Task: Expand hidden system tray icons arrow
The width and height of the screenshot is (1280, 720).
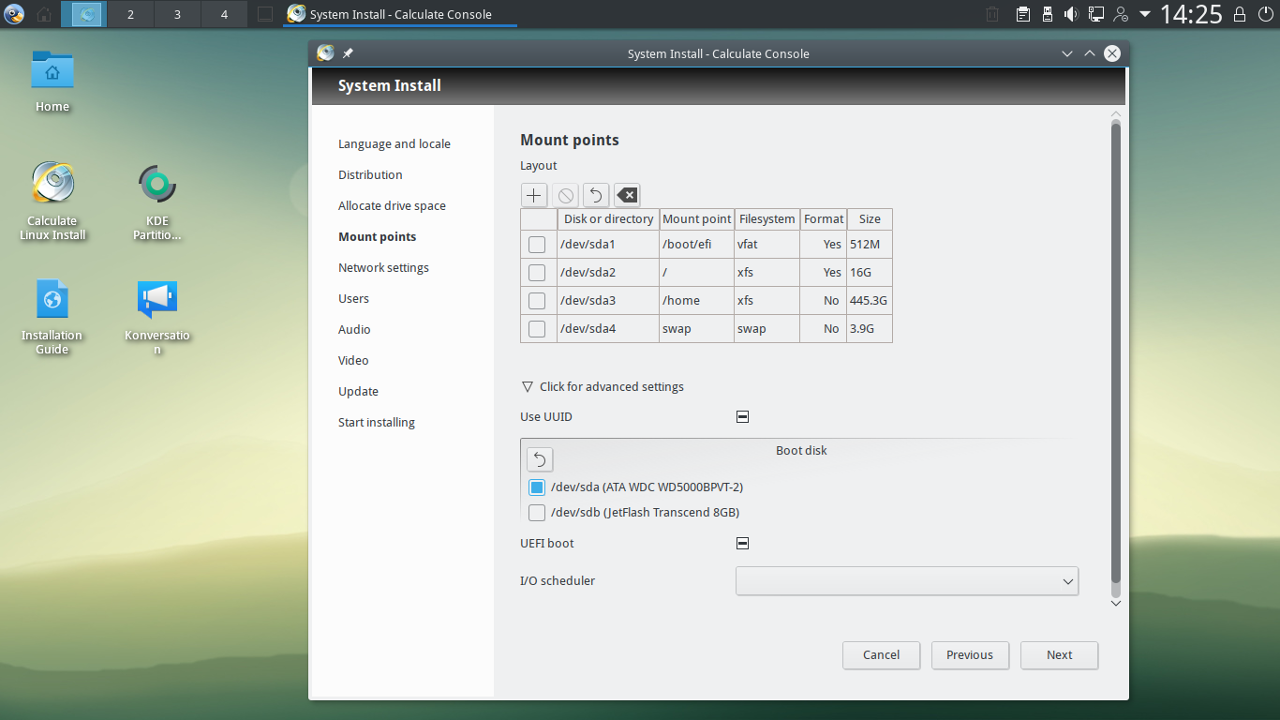Action: (1145, 14)
